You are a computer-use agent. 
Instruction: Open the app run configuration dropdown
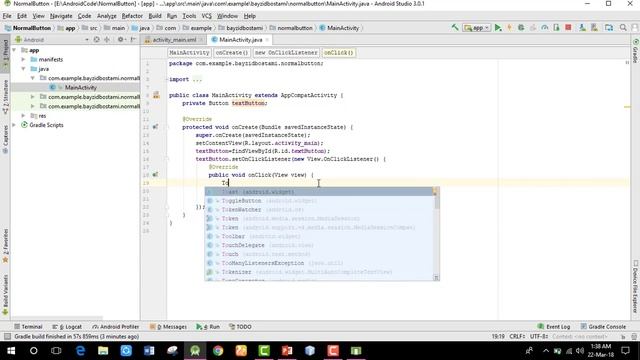click(x=477, y=28)
